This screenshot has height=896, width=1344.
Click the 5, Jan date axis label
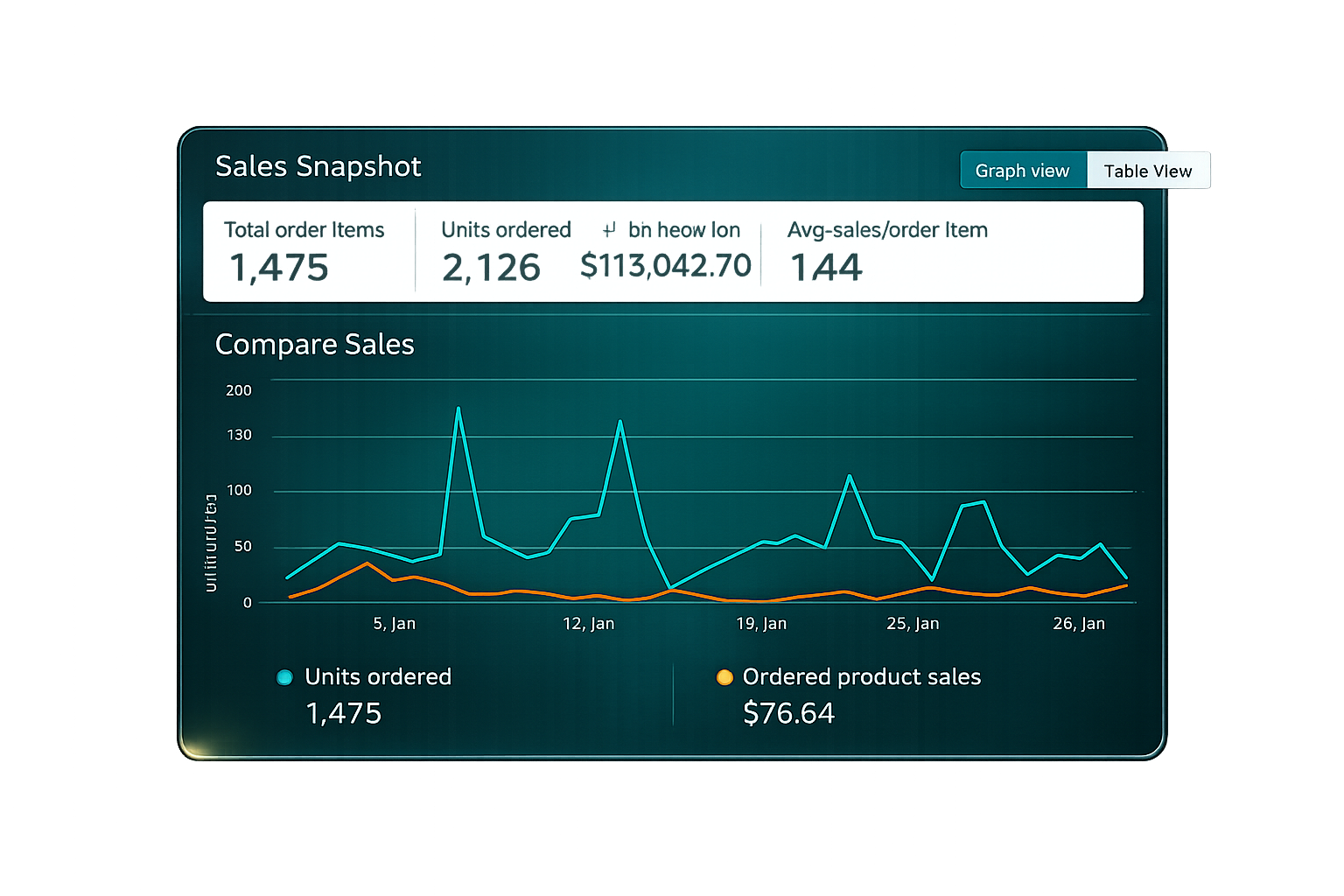point(394,624)
